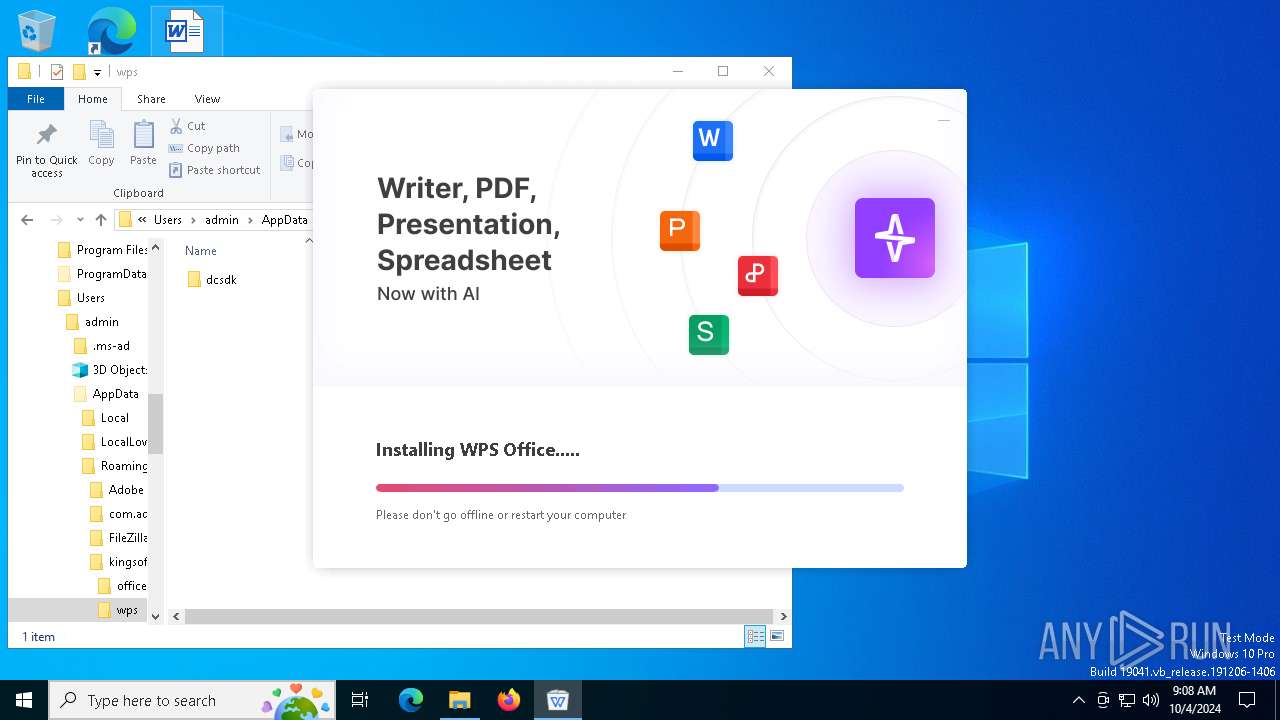Screen dimensions: 1280x720
Task: Click the WPS PDF red icon
Action: tap(757, 275)
